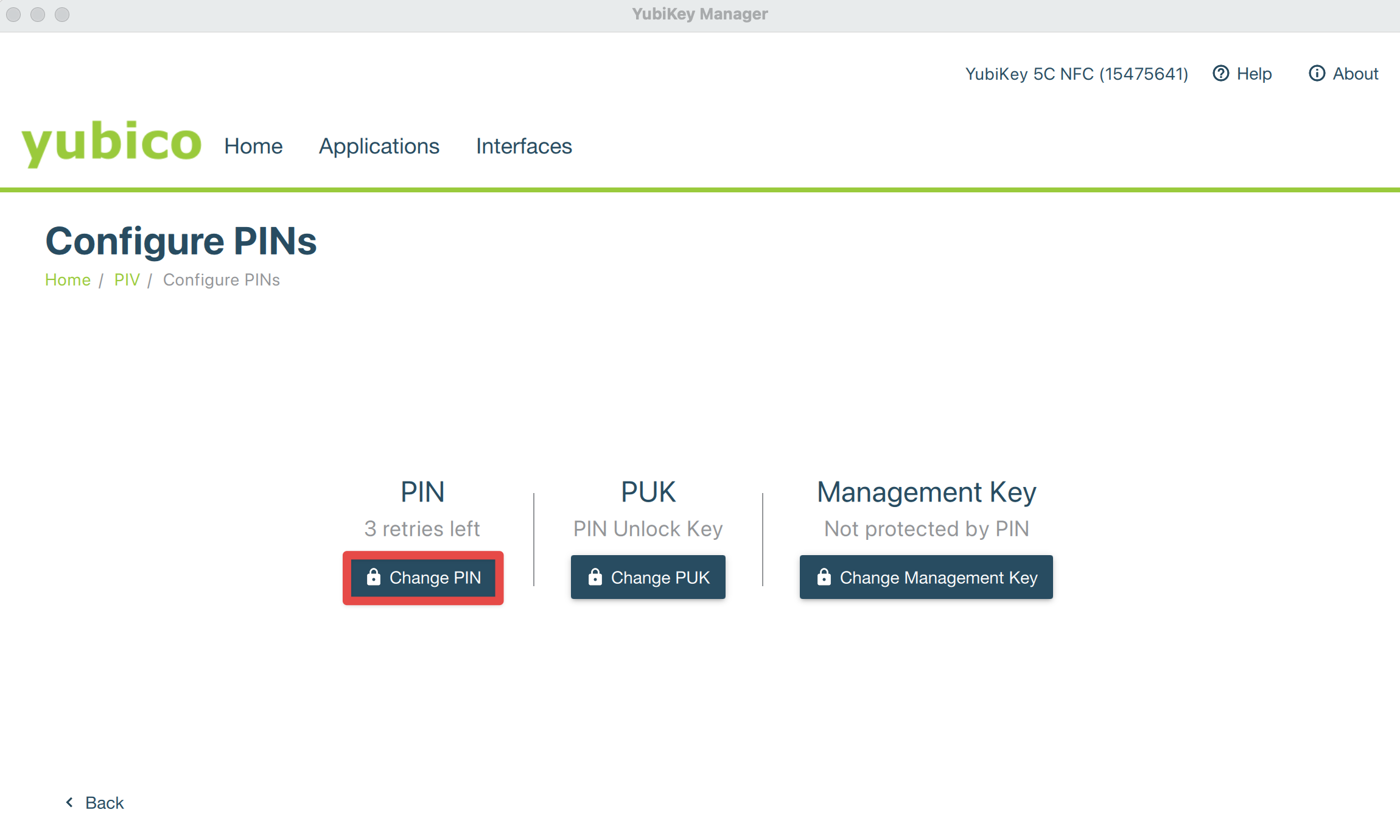The width and height of the screenshot is (1400, 840).
Task: Open the Home menu item
Action: pos(253,146)
